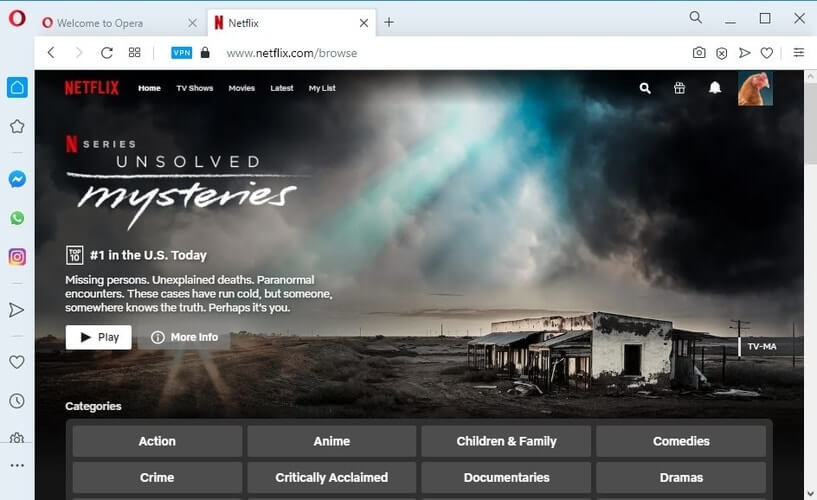
Task: Click the Categories heading
Action: click(93, 406)
